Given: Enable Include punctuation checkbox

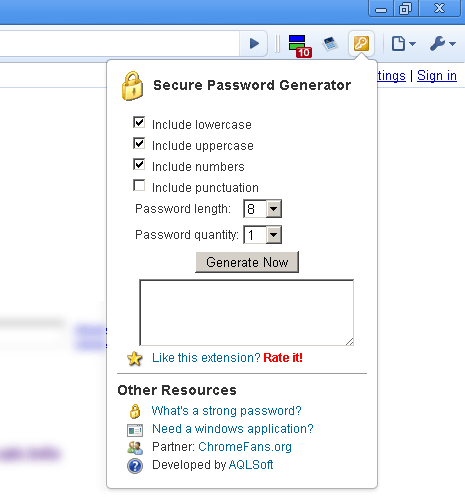Looking at the screenshot, I should (139, 185).
